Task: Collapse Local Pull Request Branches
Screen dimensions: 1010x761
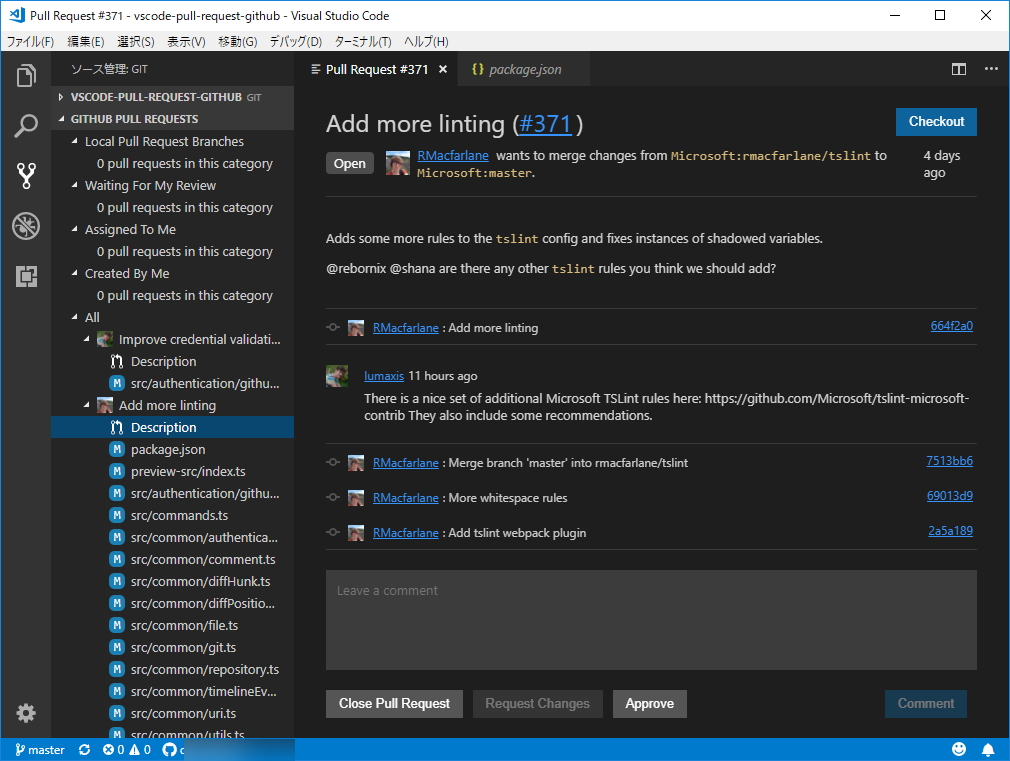Action: pos(74,140)
